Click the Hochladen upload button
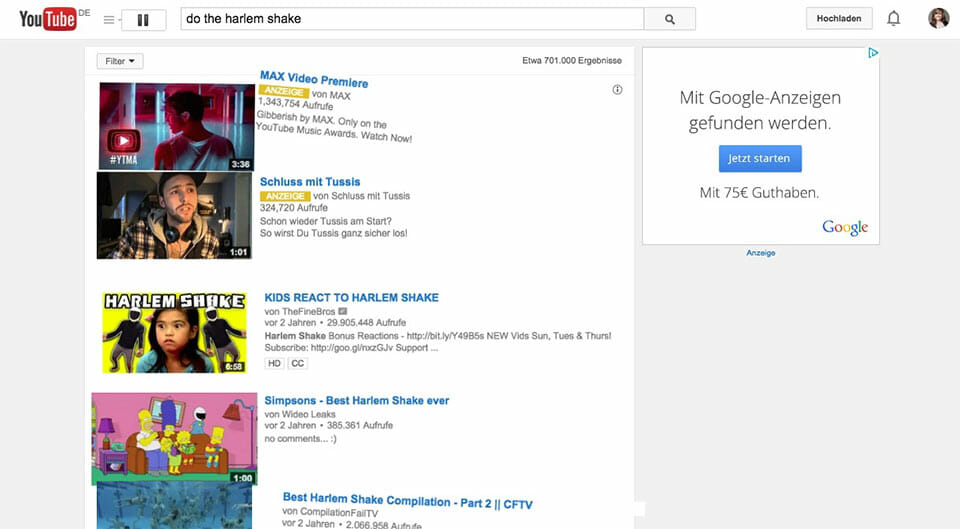This screenshot has width=960, height=529. (x=839, y=18)
